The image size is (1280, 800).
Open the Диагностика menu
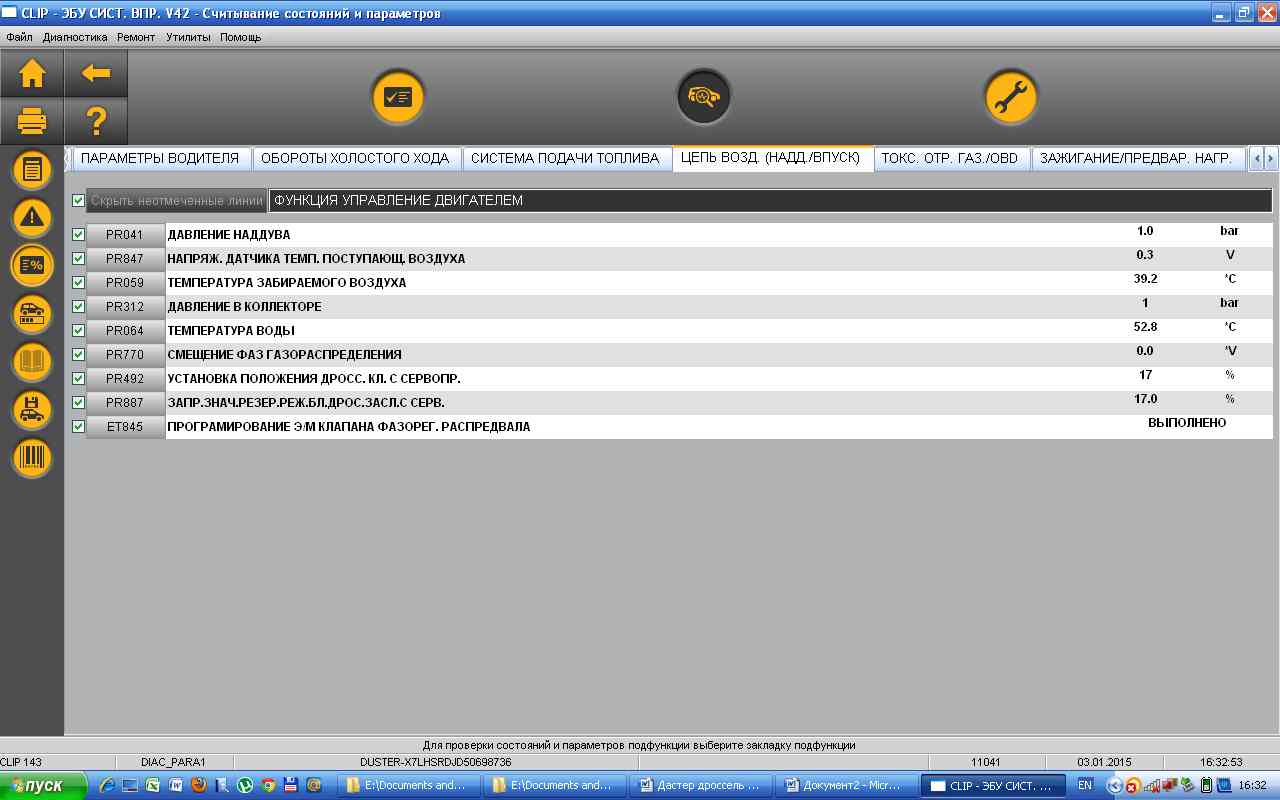(75, 37)
